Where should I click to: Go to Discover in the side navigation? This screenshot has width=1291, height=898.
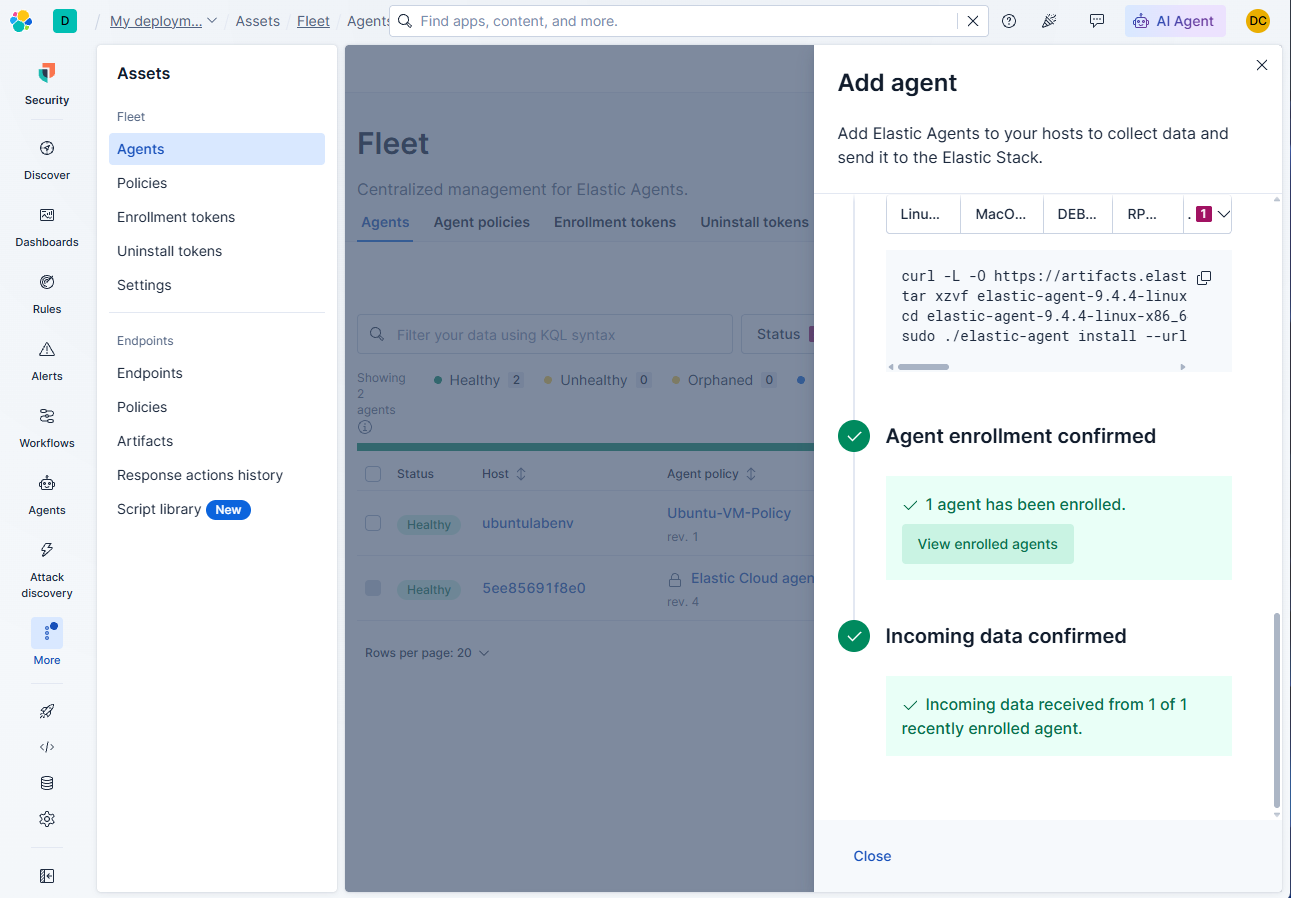click(x=47, y=160)
